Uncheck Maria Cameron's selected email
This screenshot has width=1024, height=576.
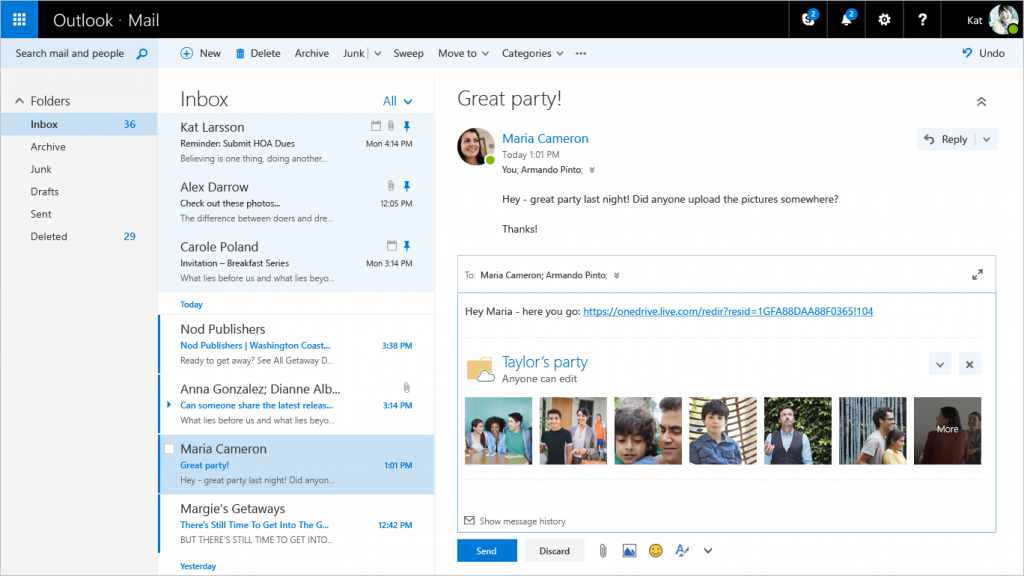pyautogui.click(x=171, y=449)
